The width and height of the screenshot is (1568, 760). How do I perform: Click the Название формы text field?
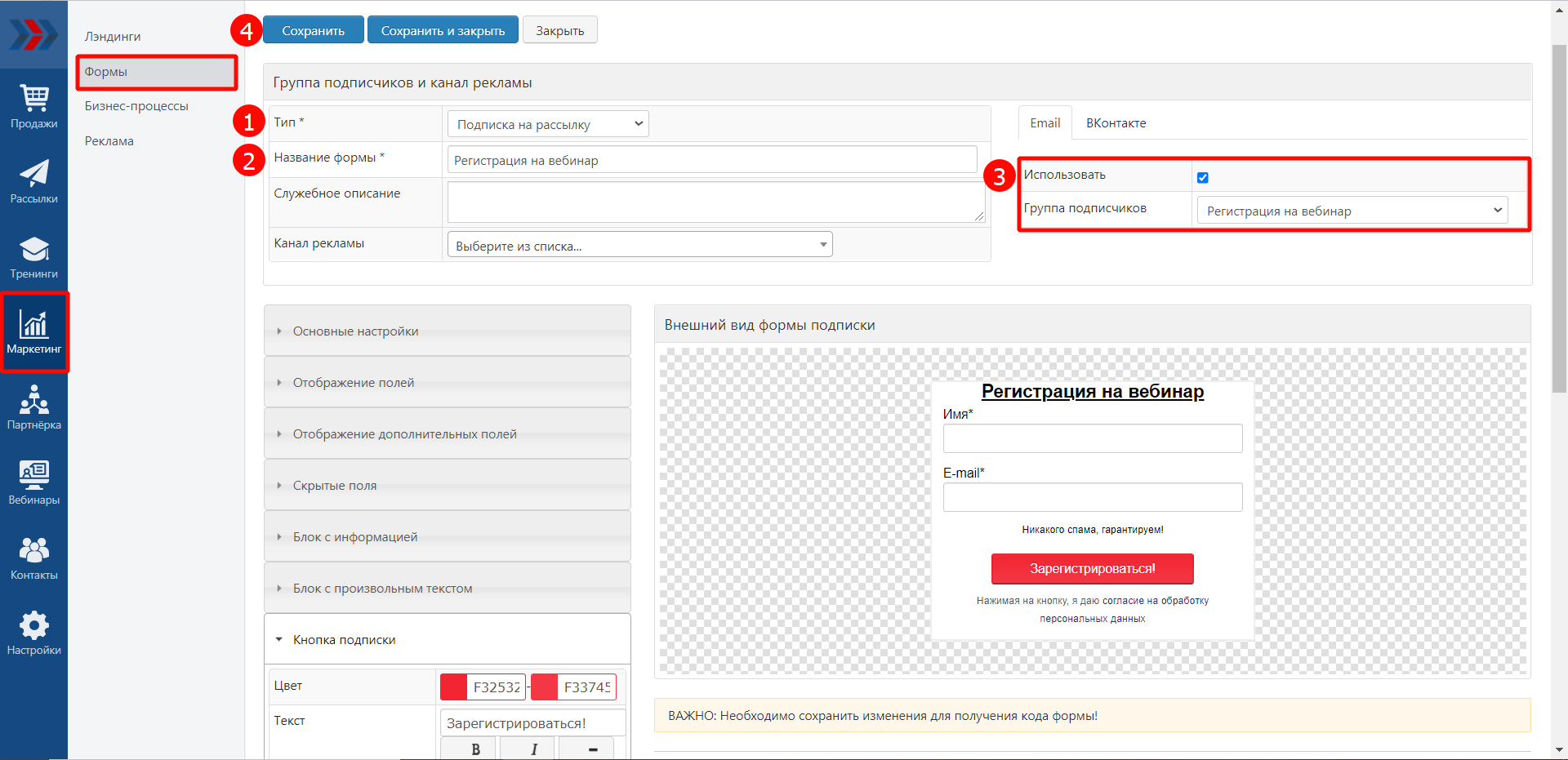(711, 160)
